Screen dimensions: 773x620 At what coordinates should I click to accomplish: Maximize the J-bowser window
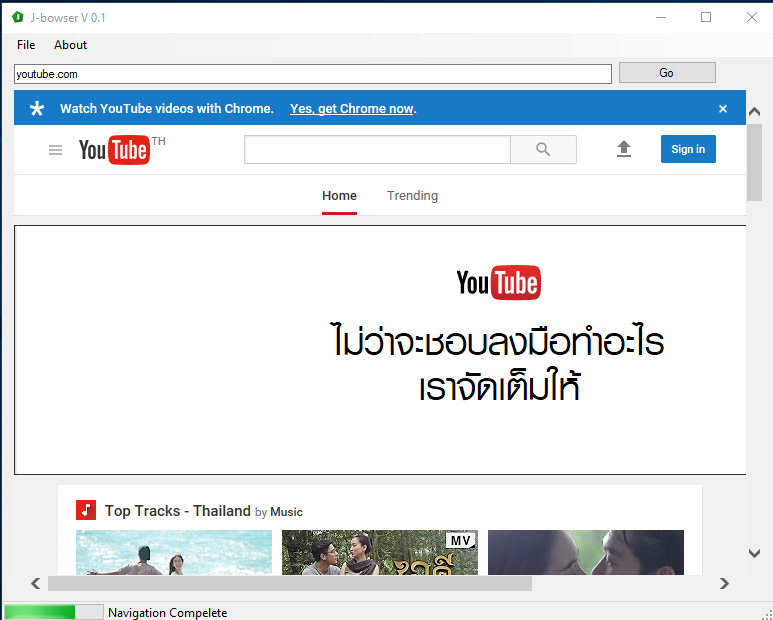tap(706, 17)
